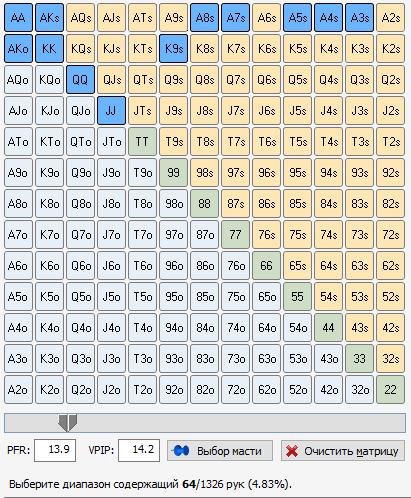
Task: Click the range slider handle
Action: point(67,423)
